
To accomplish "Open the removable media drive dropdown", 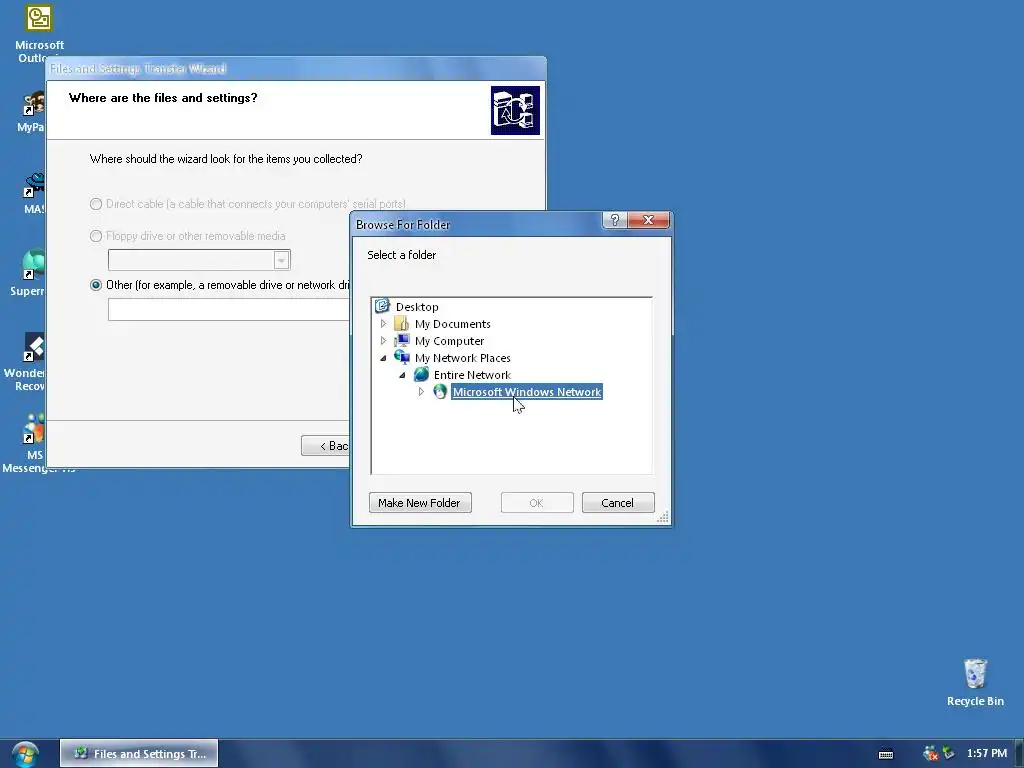I will 281,260.
